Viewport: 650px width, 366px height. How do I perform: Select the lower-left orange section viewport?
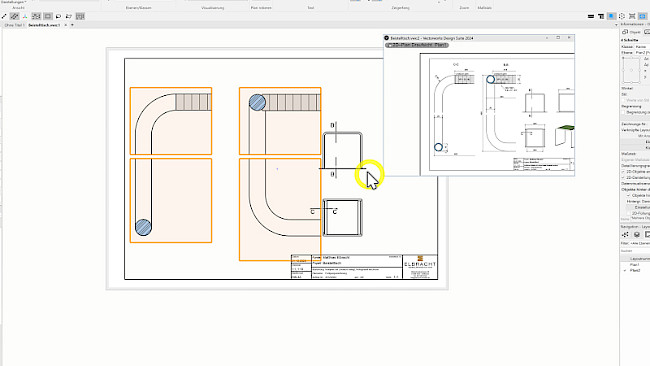tap(171, 201)
